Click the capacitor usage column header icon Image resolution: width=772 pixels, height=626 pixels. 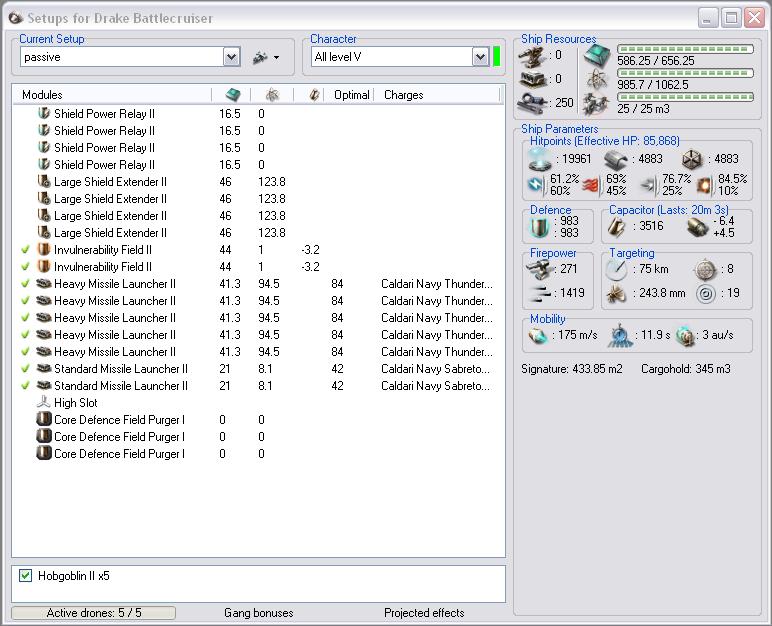tap(313, 95)
